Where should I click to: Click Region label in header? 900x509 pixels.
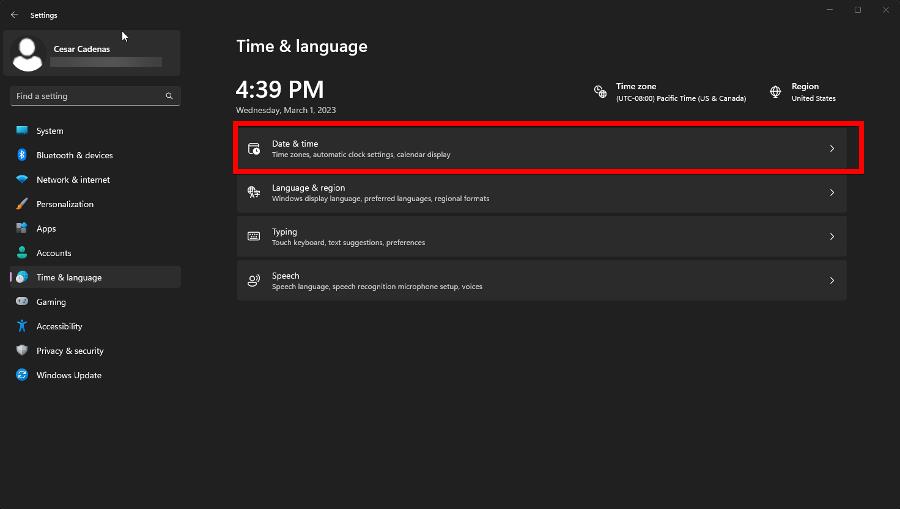coord(805,86)
